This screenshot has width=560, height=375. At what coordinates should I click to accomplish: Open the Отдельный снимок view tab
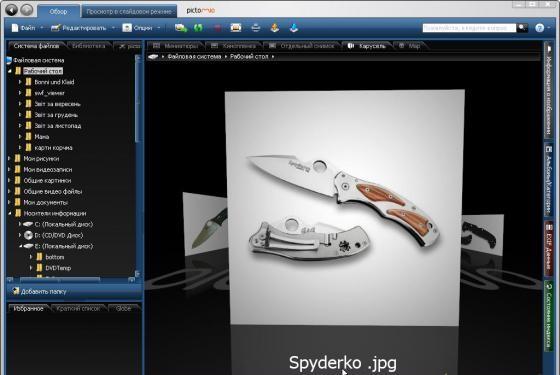(x=302, y=46)
